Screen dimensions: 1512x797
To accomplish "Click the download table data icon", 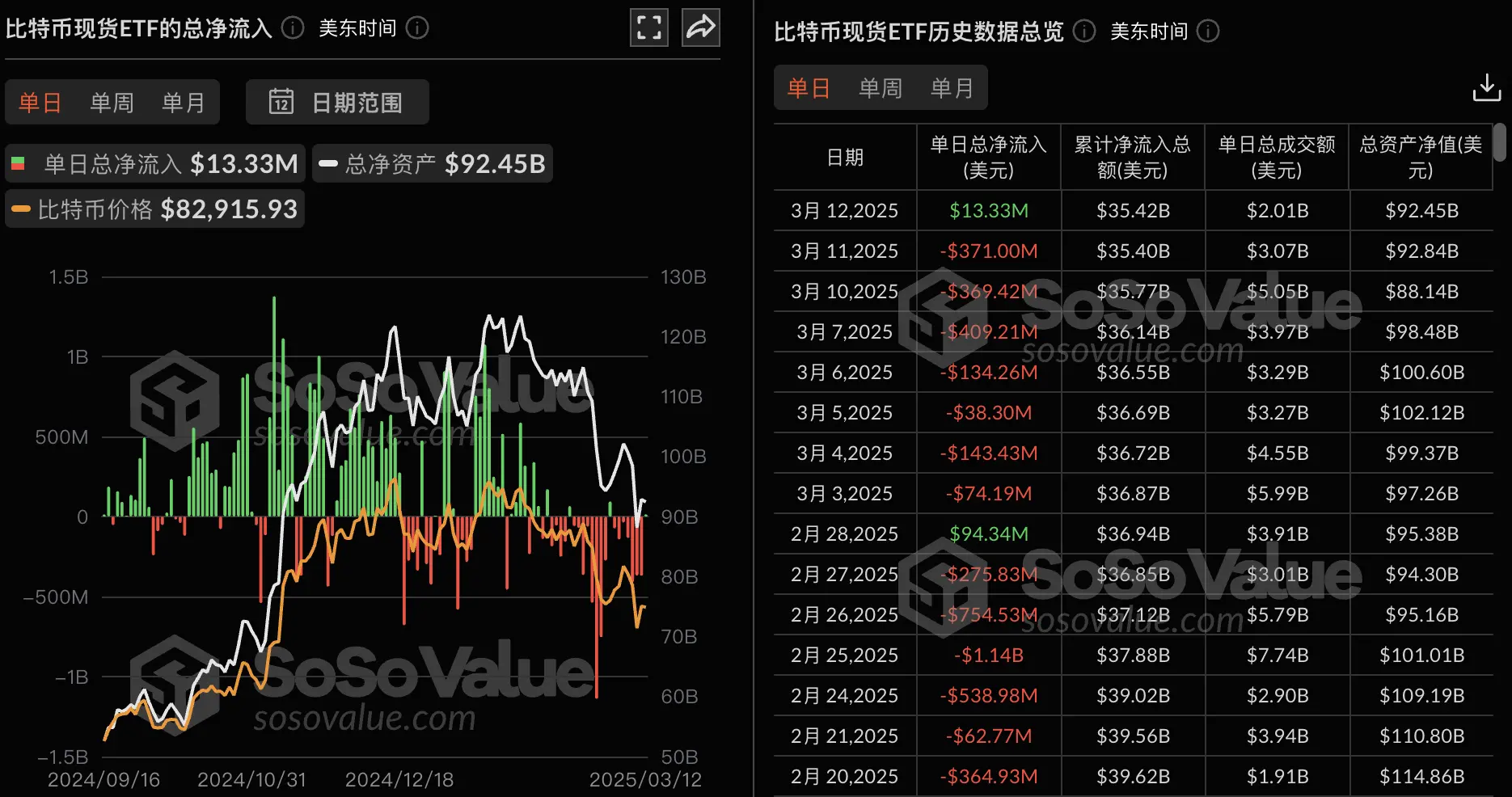I will 1486,87.
